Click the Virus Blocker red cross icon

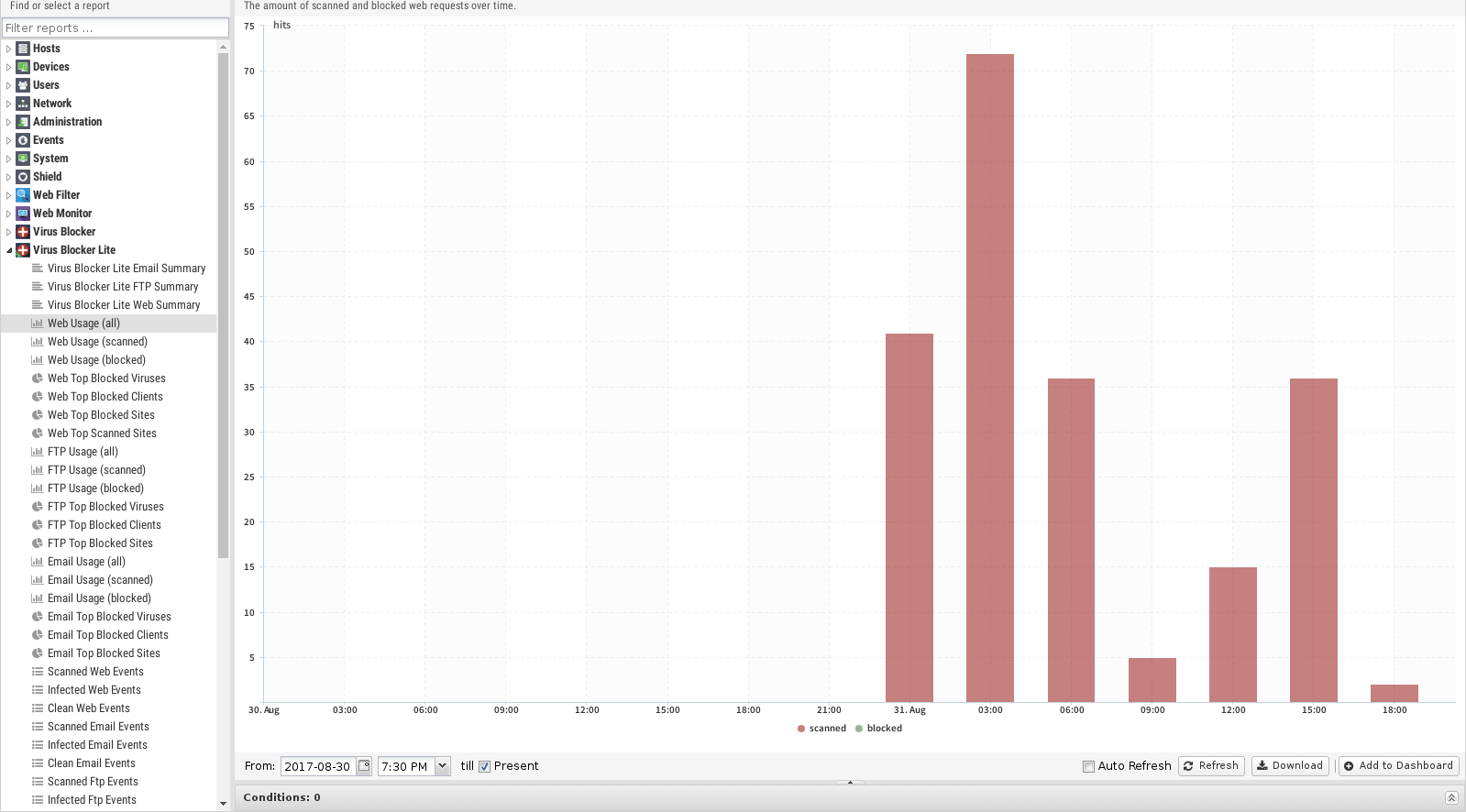click(23, 232)
